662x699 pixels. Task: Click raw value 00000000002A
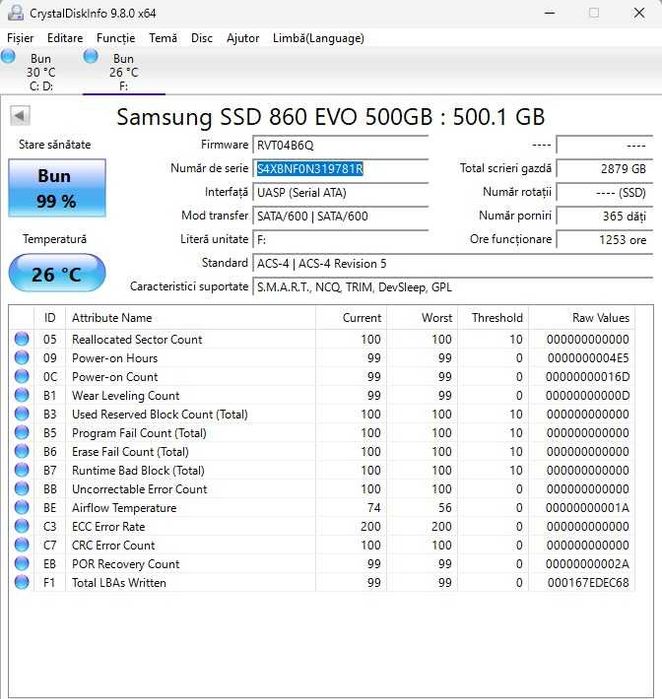[588, 564]
